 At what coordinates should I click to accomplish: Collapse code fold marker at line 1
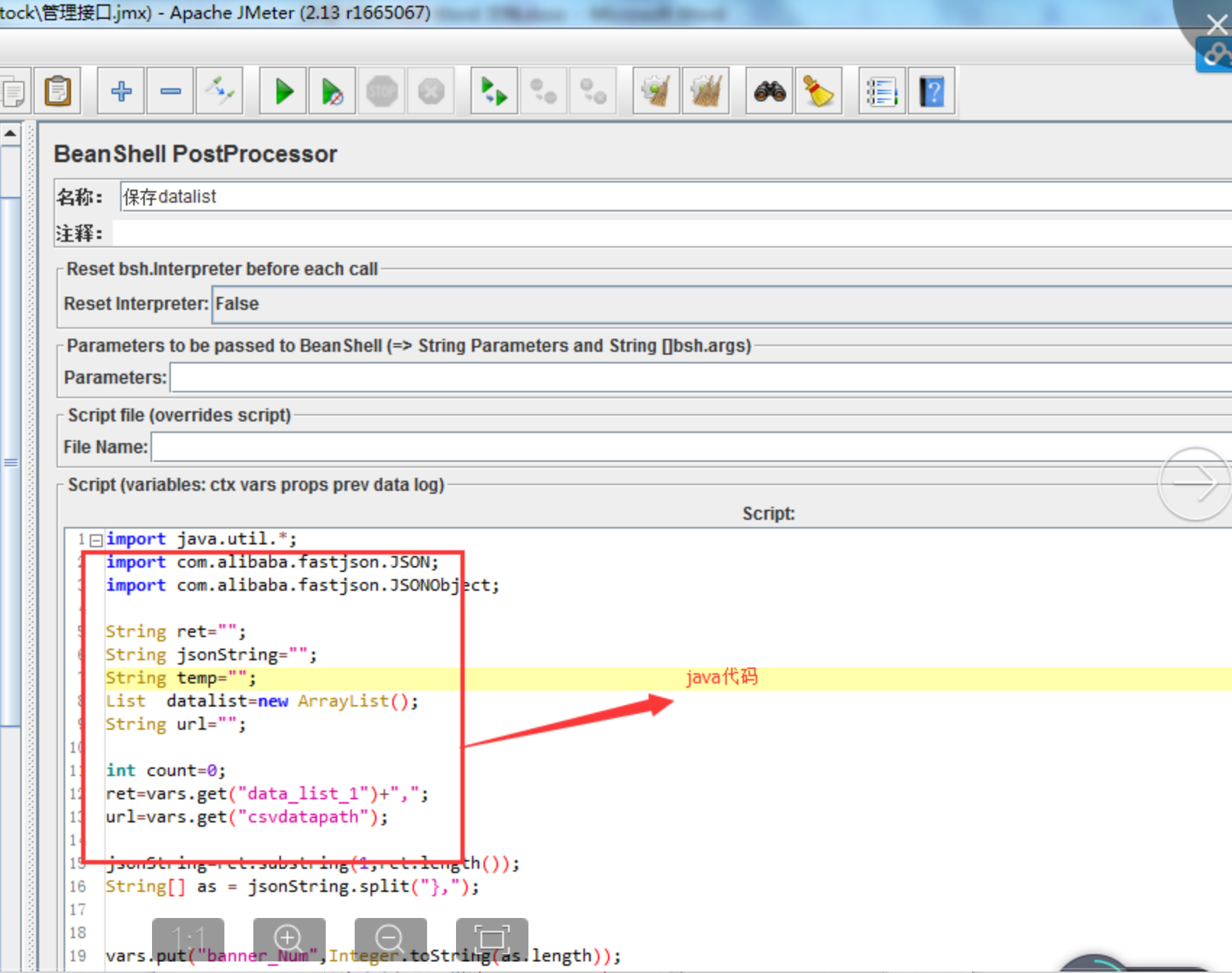click(96, 540)
